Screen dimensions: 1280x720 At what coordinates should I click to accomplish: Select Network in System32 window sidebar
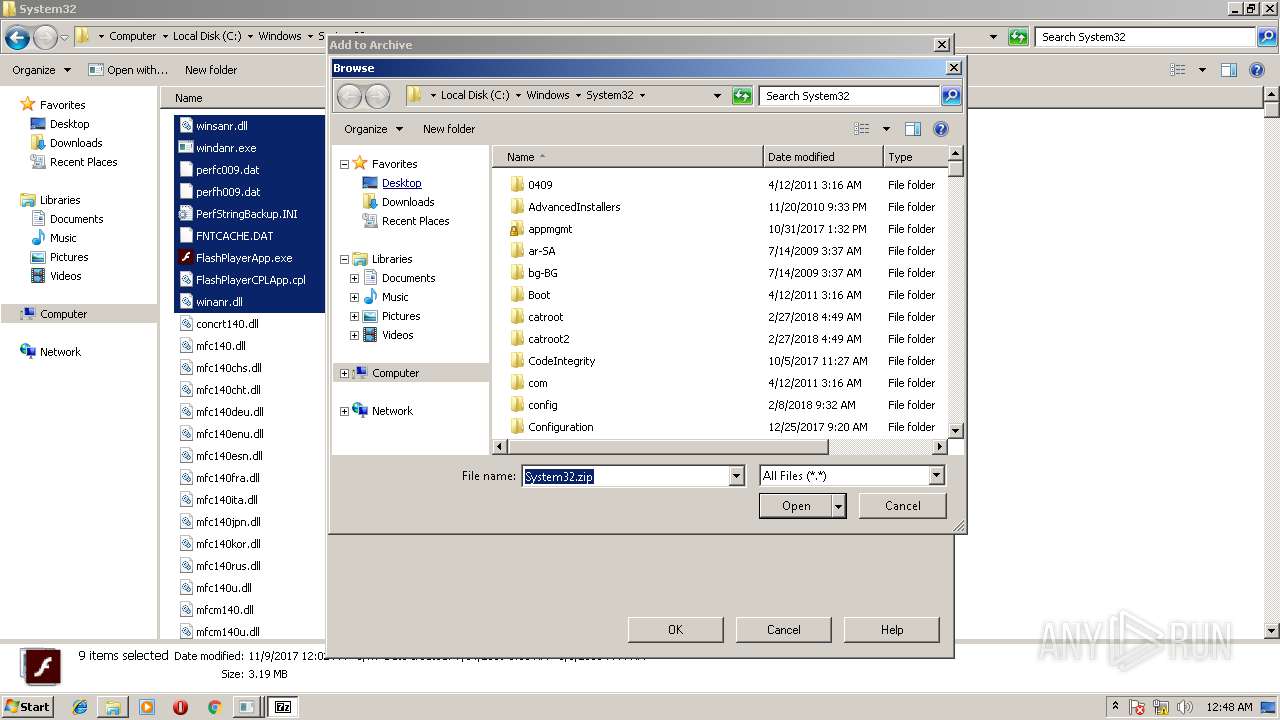point(60,352)
